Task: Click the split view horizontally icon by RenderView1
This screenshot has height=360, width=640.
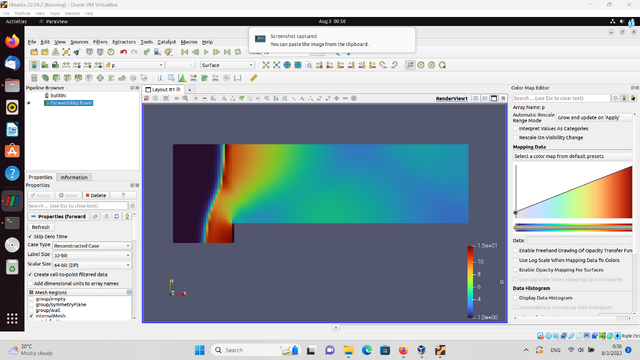Action: (476, 98)
